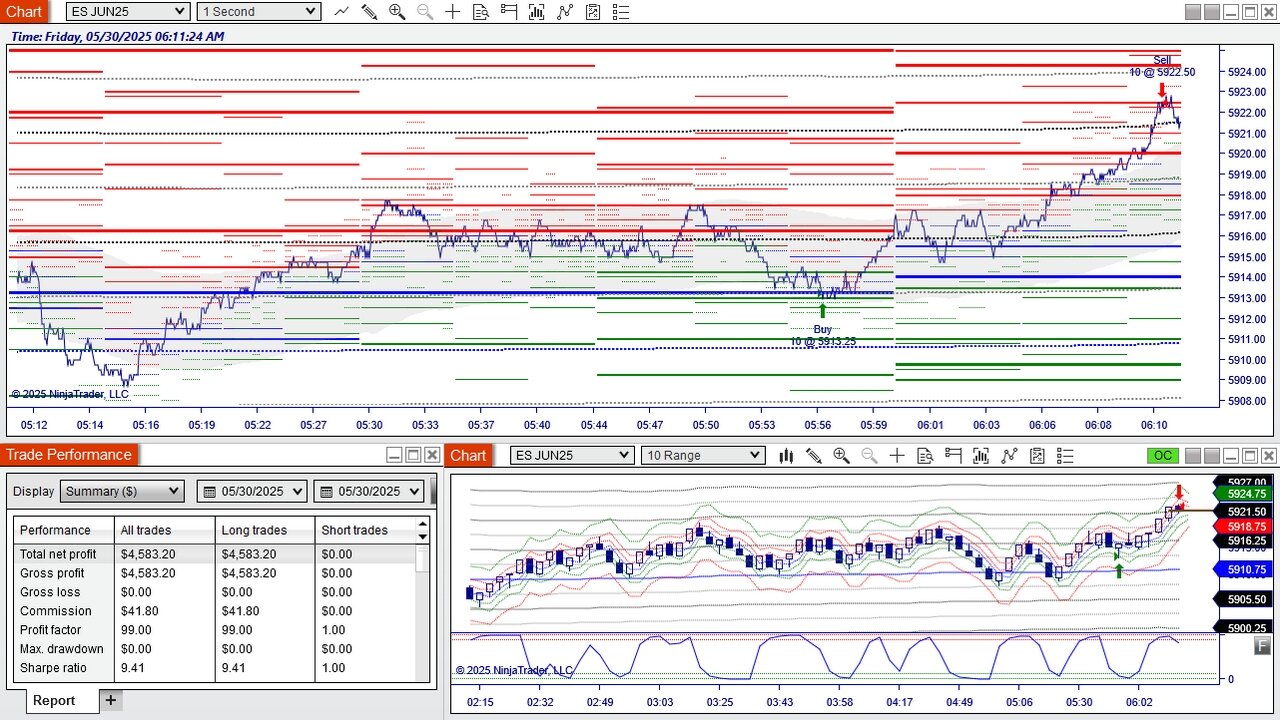This screenshot has height=720, width=1280.
Task: Add a new tab with the plus button
Action: [111, 700]
